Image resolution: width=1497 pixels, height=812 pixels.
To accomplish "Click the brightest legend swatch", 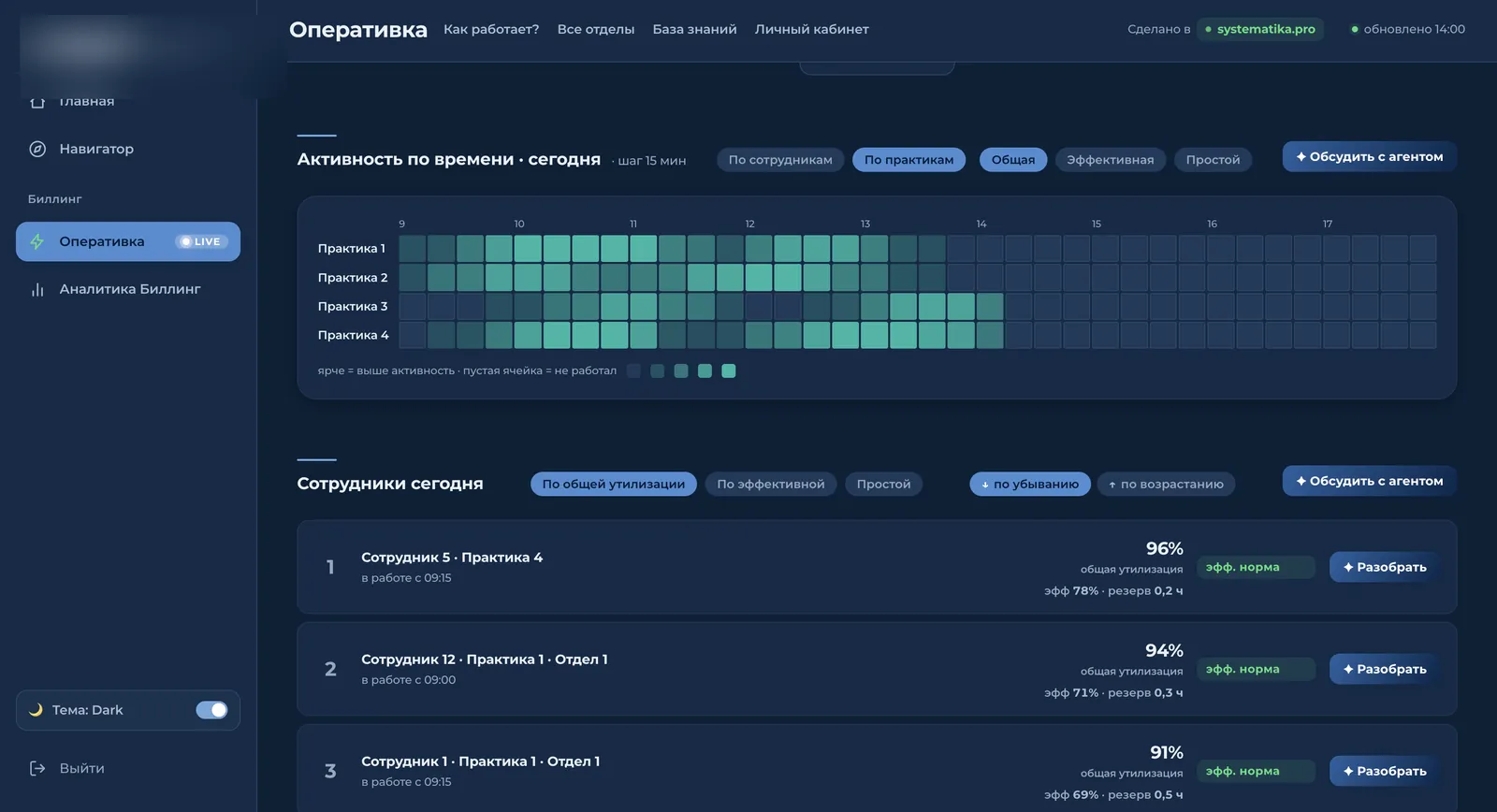I will [x=729, y=371].
